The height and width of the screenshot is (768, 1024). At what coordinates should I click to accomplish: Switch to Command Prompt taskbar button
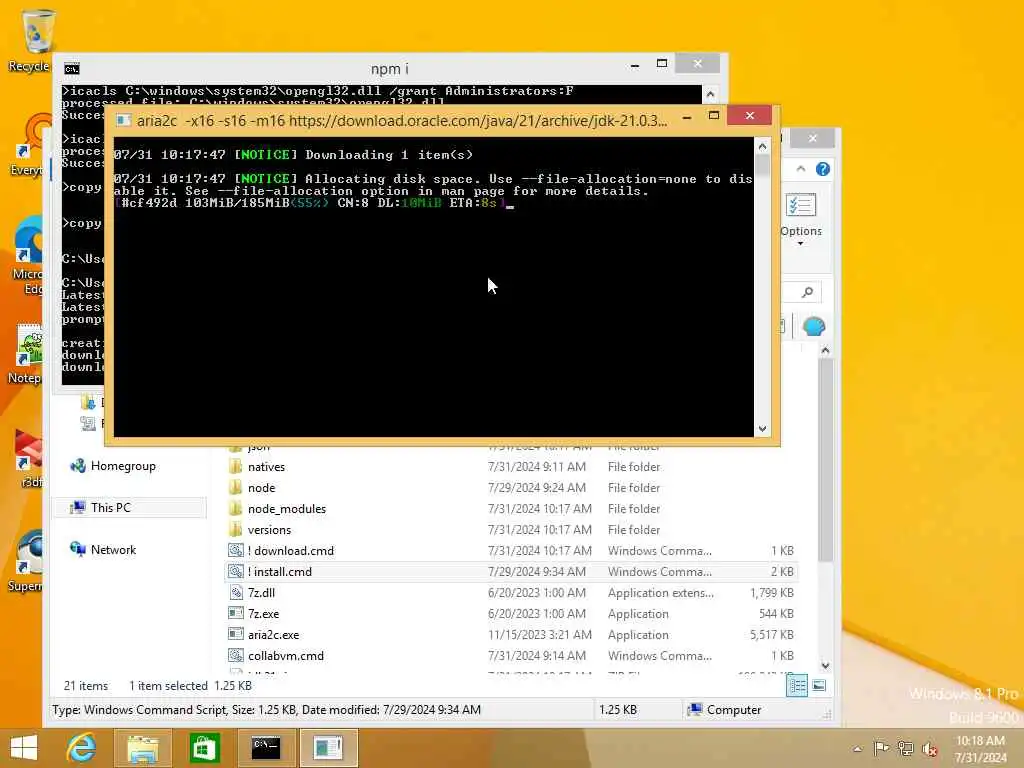(x=266, y=748)
